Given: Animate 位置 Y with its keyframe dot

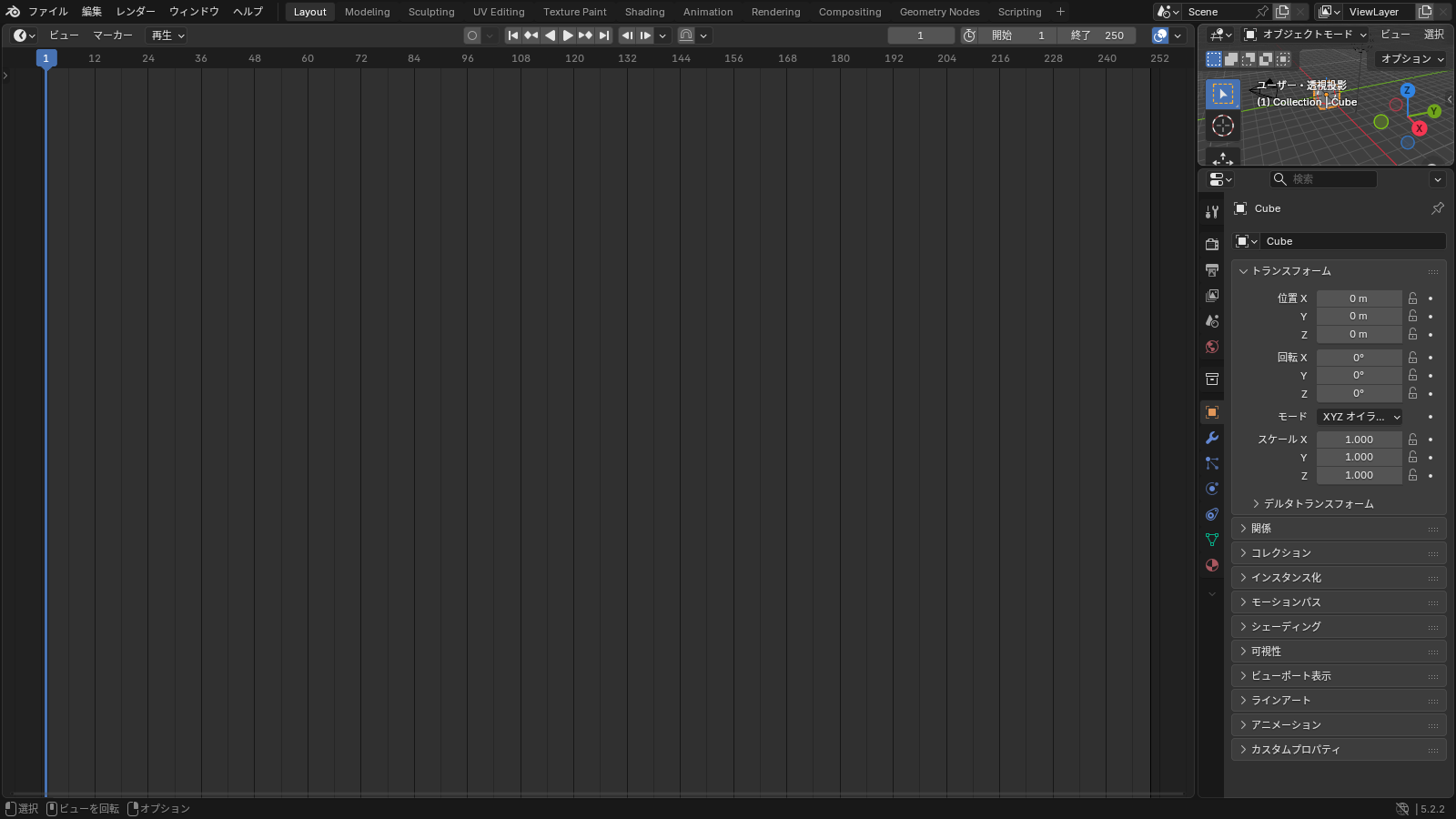Looking at the screenshot, I should (1431, 317).
